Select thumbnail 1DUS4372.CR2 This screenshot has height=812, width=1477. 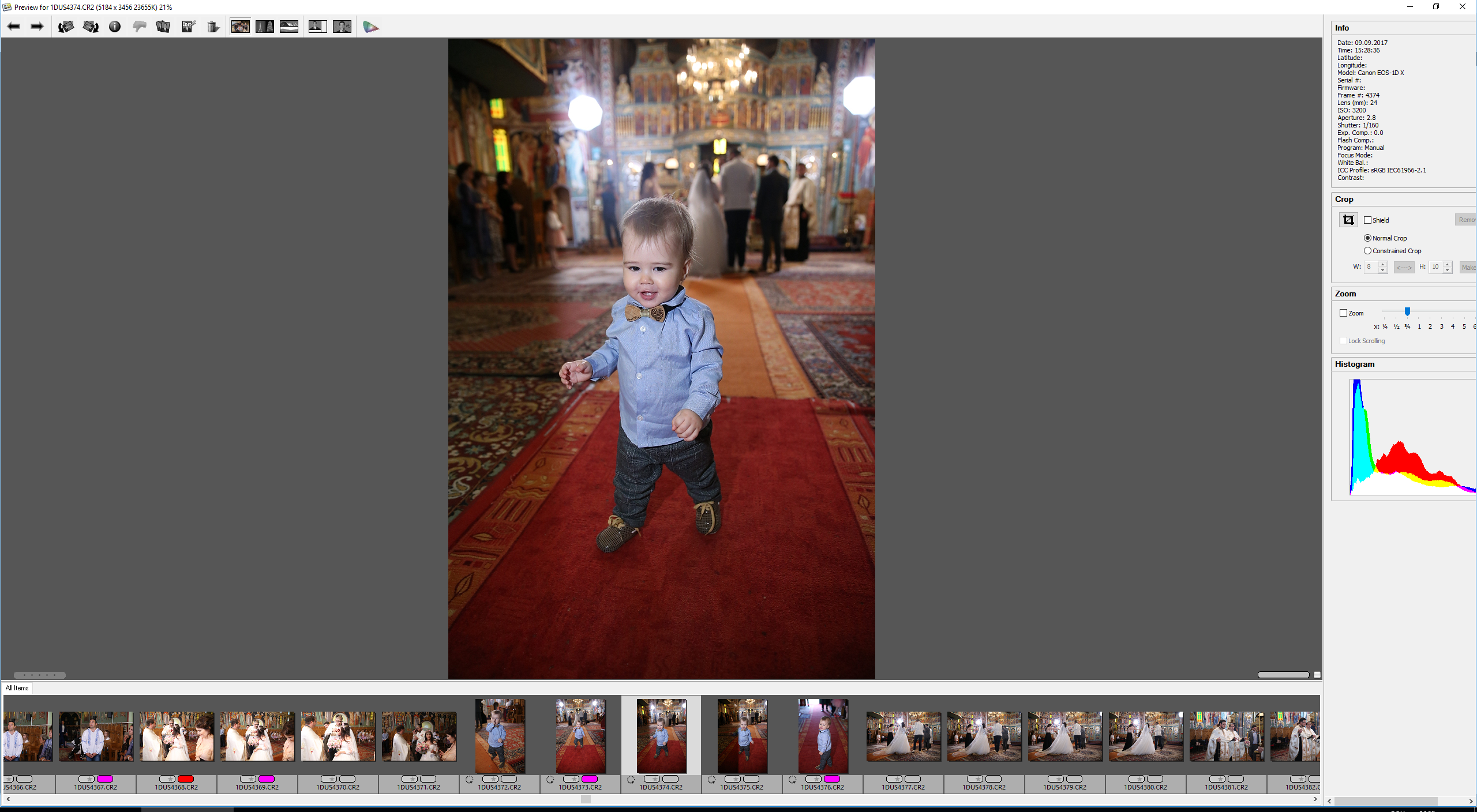pos(500,736)
